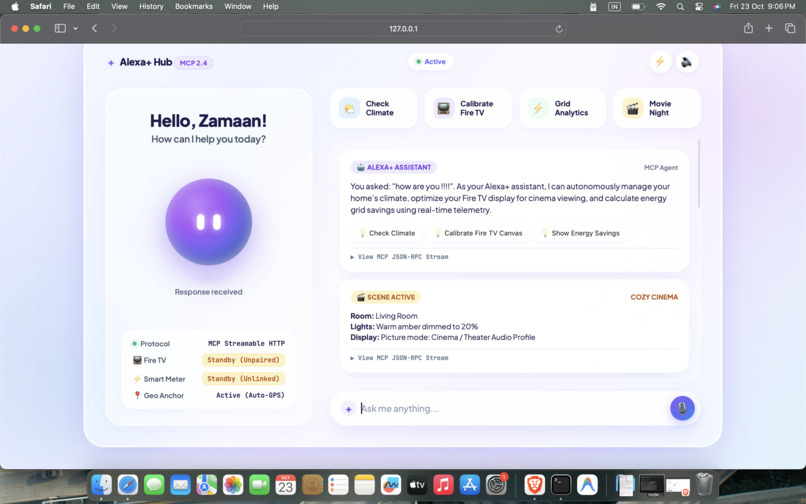Click the battery icon in the menu bar
Viewport: 806px width, 504px height.
point(638,7)
